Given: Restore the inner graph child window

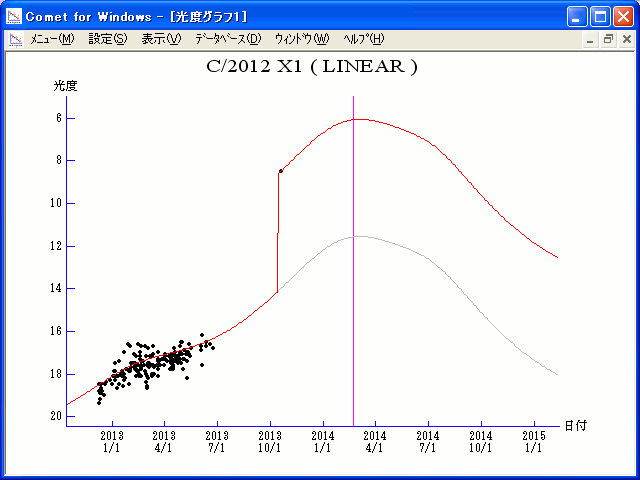Looking at the screenshot, I should [x=608, y=40].
